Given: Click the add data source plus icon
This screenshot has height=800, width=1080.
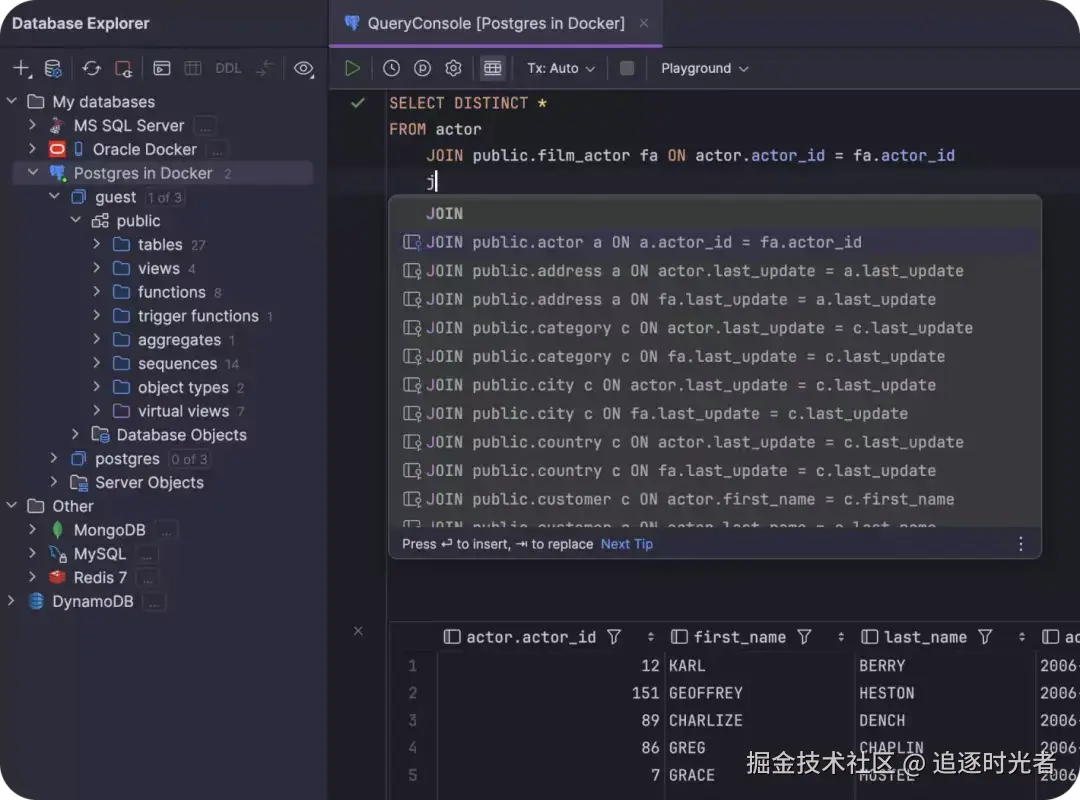Looking at the screenshot, I should point(21,68).
